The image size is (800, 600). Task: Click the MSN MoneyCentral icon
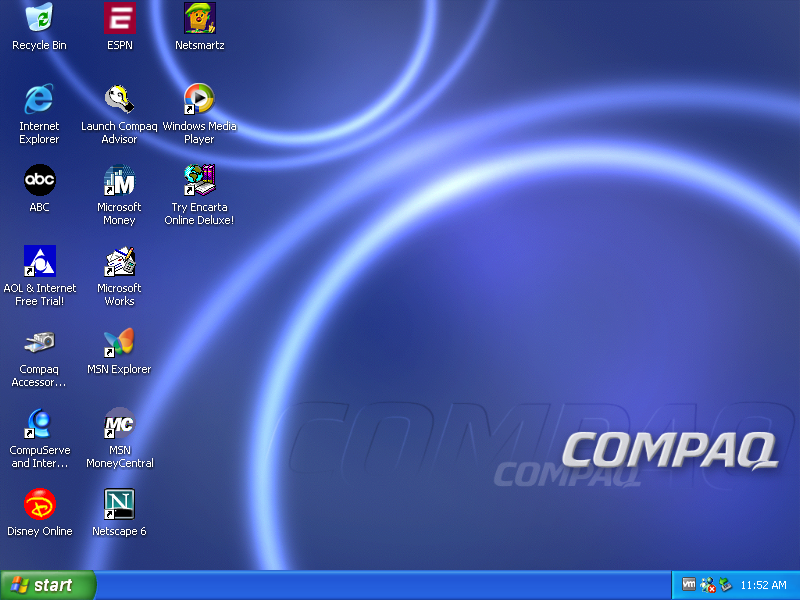[x=119, y=423]
